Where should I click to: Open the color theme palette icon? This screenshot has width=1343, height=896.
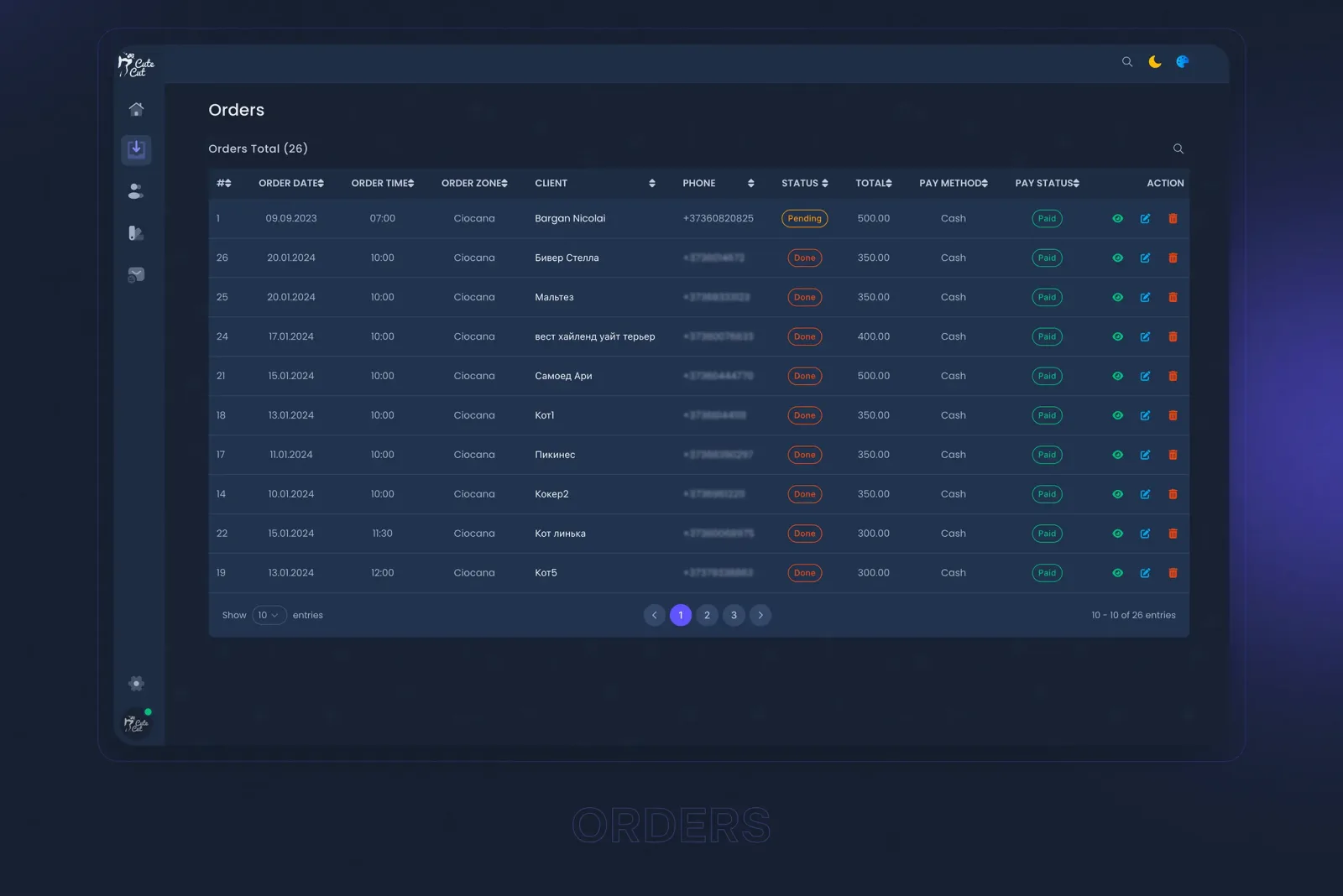(1183, 61)
